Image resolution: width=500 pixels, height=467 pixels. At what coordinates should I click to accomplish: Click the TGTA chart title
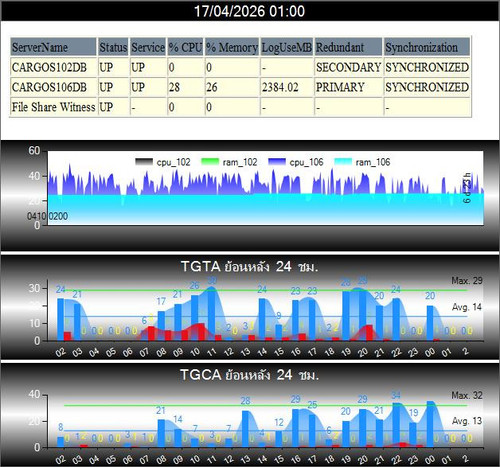click(x=249, y=267)
